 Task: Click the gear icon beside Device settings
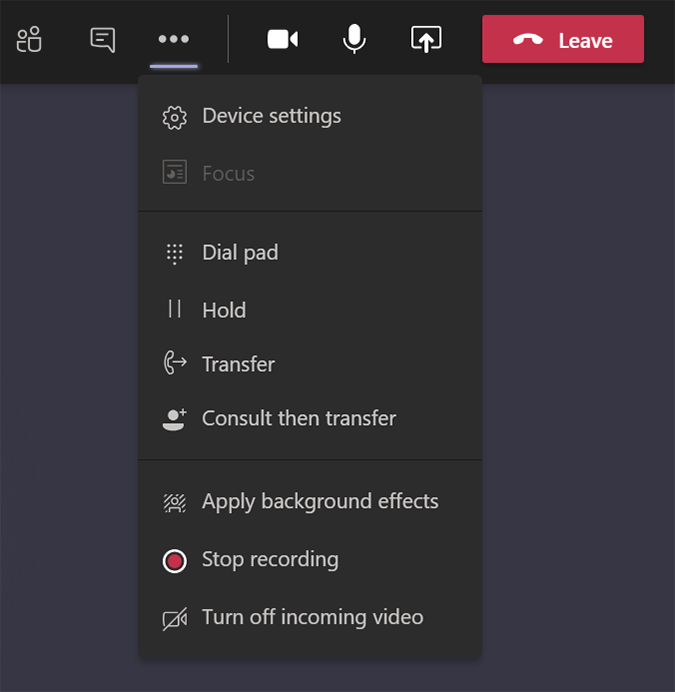tap(175, 117)
